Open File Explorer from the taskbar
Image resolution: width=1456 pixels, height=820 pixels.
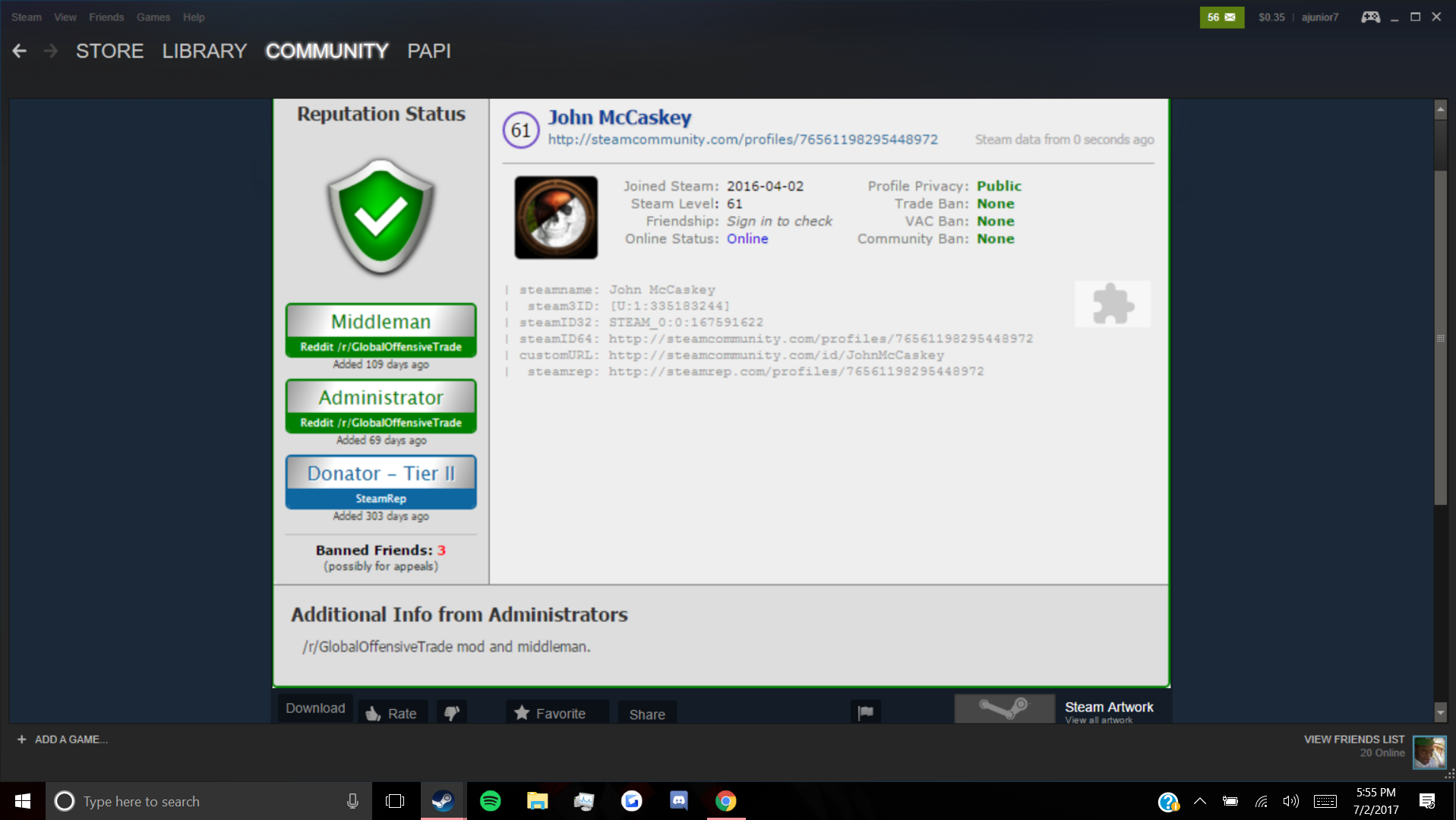pyautogui.click(x=538, y=801)
